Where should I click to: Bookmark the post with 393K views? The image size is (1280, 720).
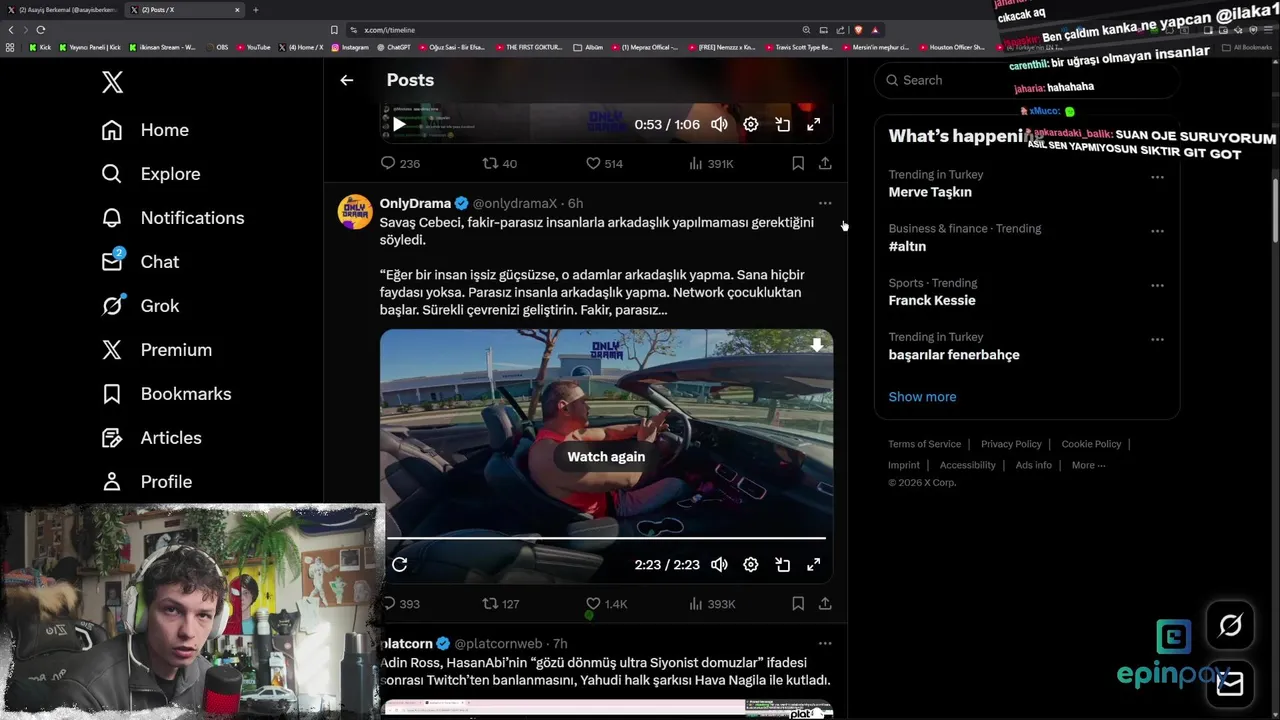pos(798,604)
